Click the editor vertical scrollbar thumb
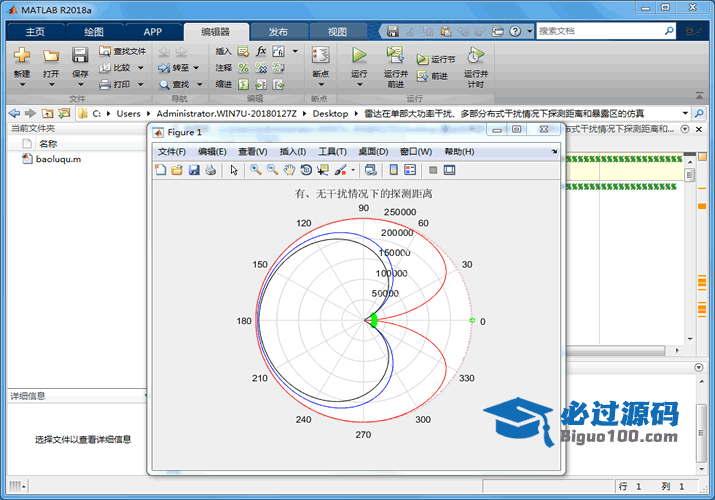715x500 pixels. (689, 175)
